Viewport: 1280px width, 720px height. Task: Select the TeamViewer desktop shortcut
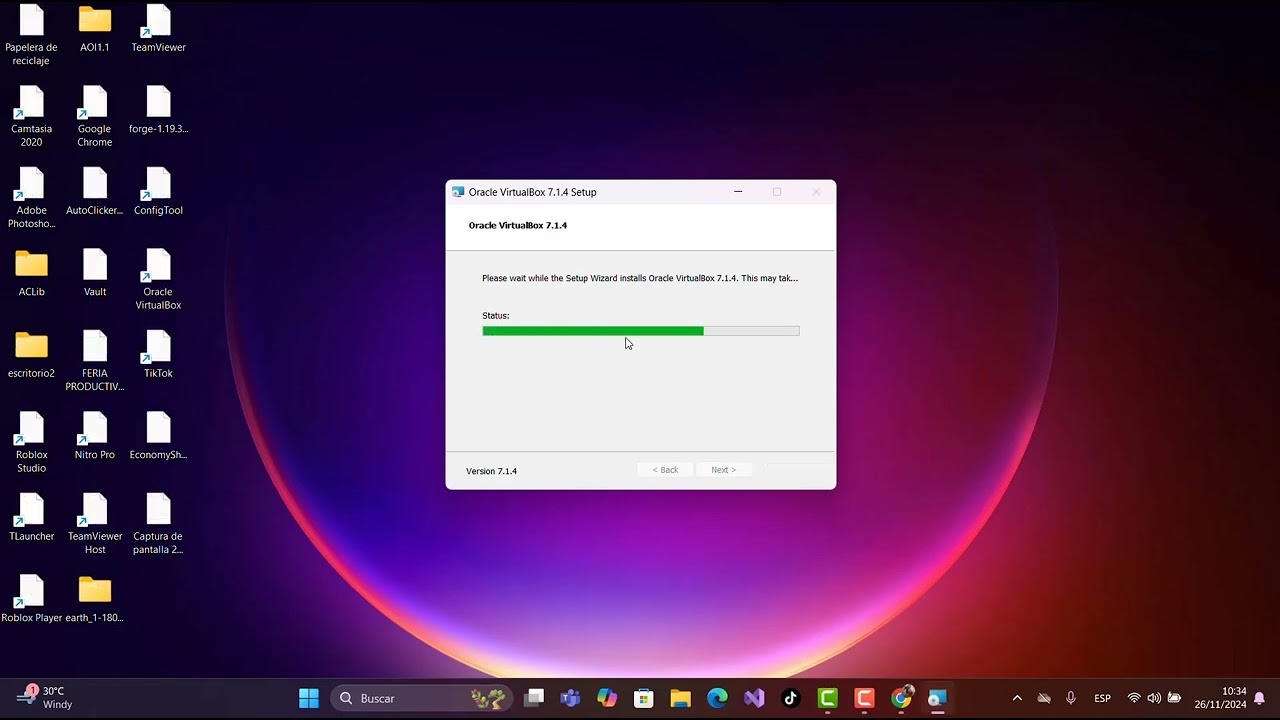pos(158,28)
